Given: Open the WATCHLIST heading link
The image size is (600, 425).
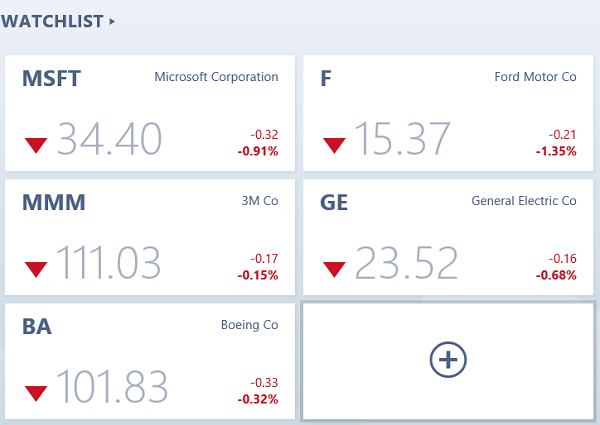Looking at the screenshot, I should click(x=52, y=21).
